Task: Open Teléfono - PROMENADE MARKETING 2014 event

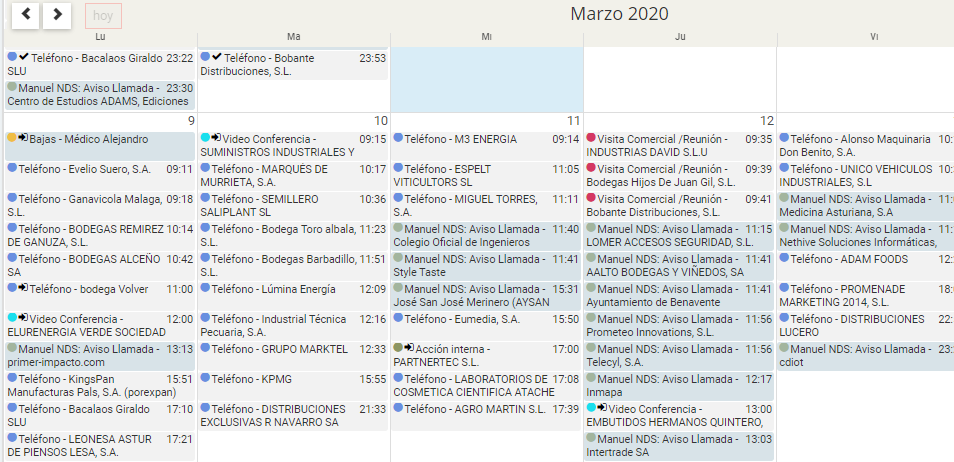Action: 866,295
